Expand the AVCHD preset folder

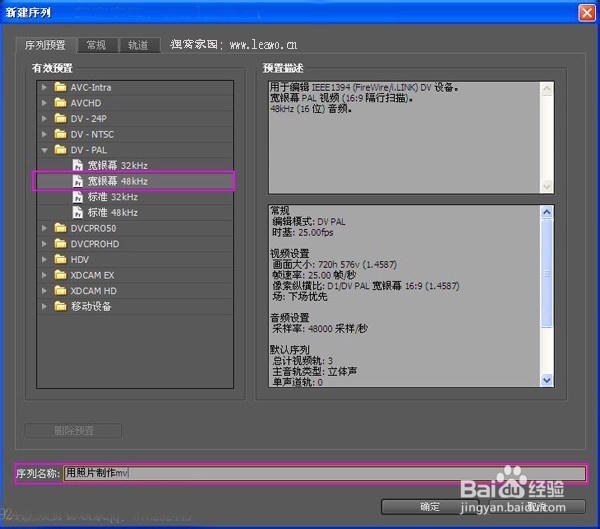click(x=44, y=103)
